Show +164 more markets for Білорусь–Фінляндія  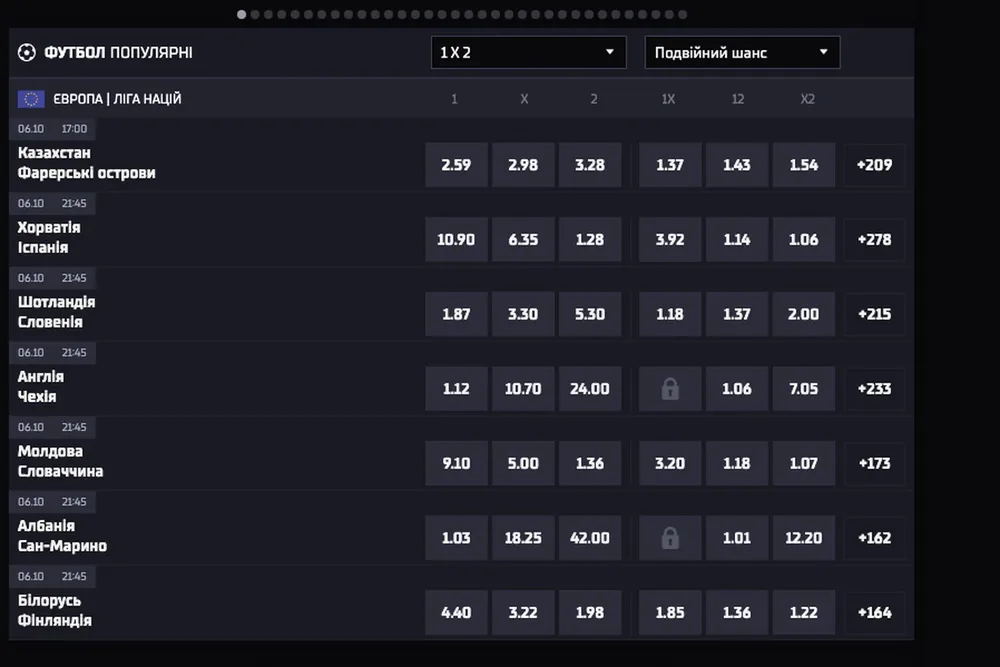click(874, 612)
